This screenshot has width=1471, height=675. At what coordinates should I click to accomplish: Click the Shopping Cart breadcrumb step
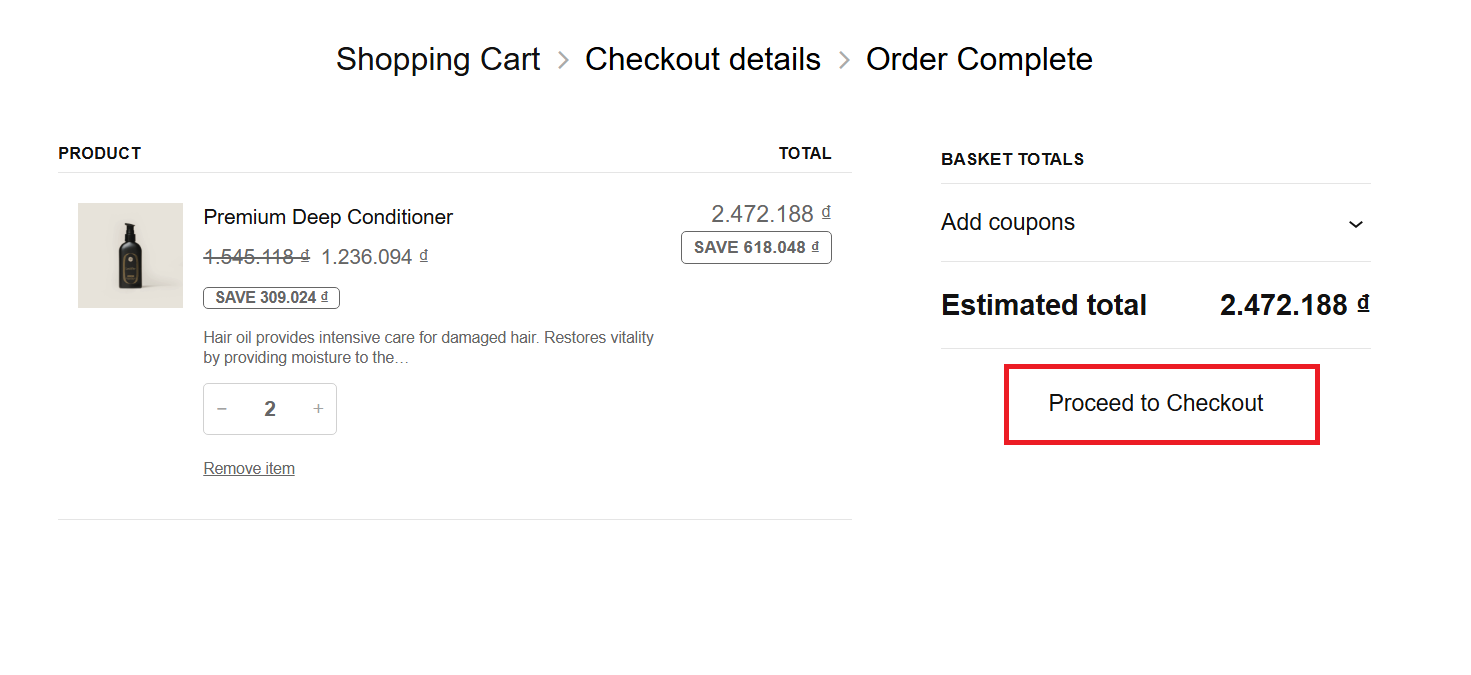[x=437, y=59]
